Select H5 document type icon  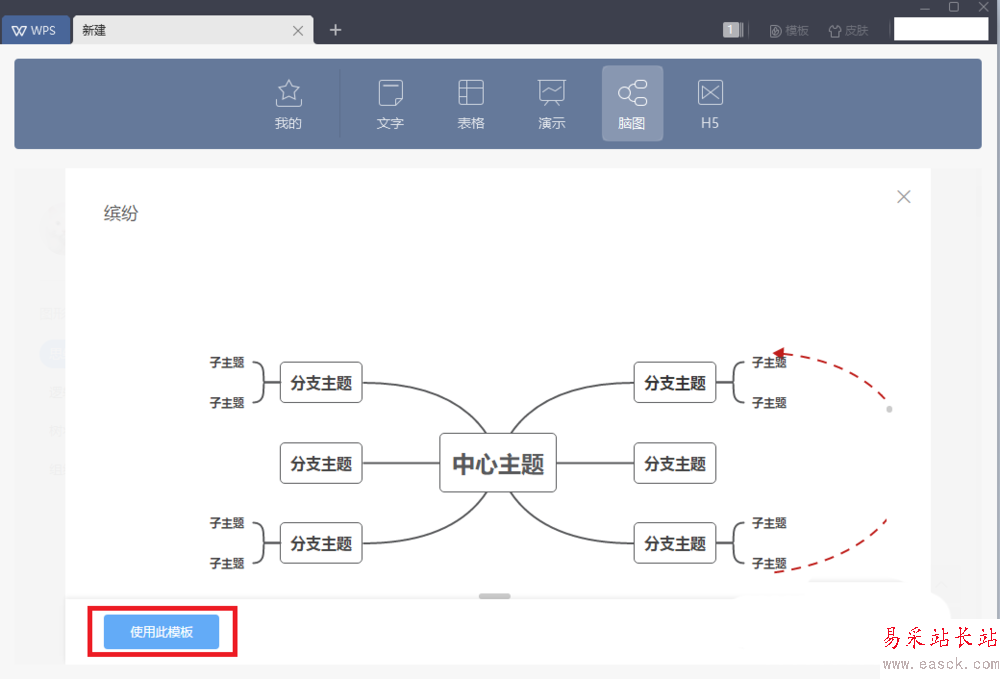coord(710,105)
